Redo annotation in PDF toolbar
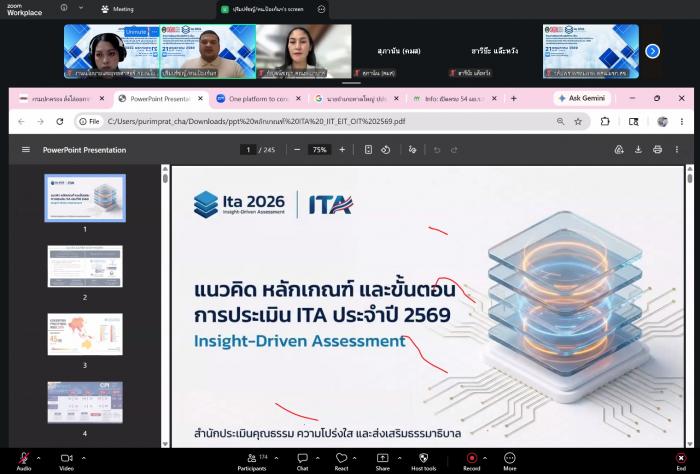This screenshot has width=700, height=474. pos(454,150)
